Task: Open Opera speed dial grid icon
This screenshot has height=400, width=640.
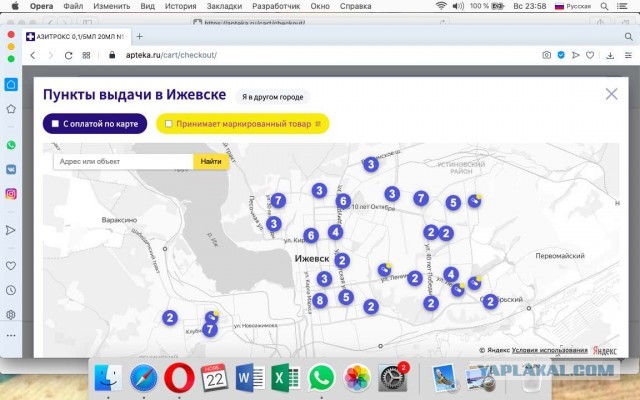Action: point(86,55)
